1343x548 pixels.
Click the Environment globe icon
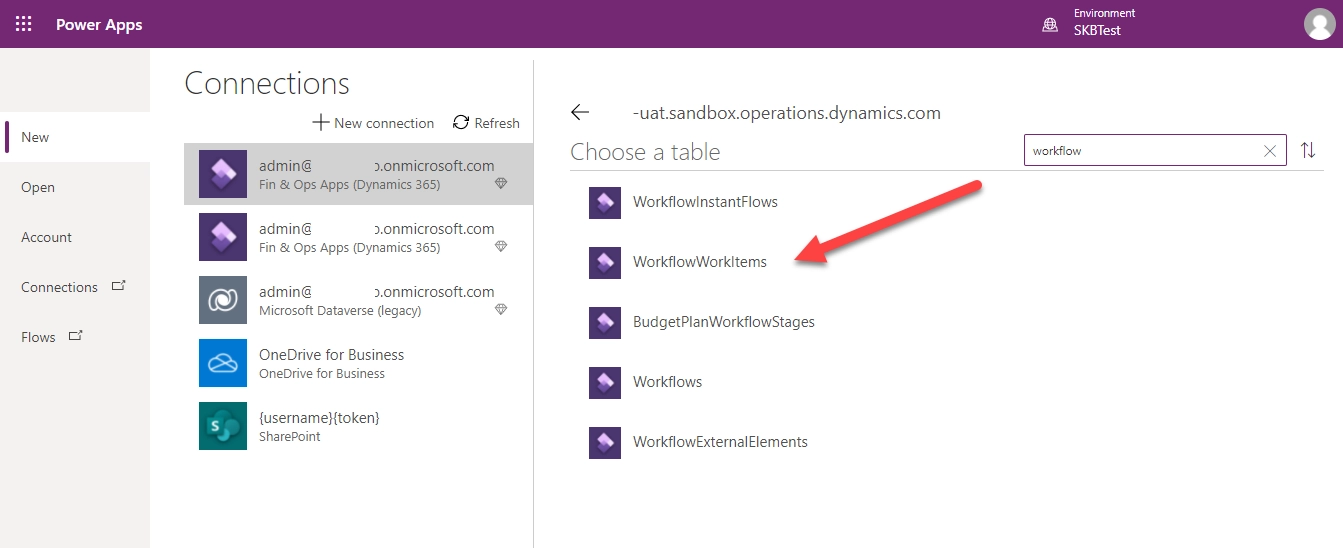coord(1050,24)
